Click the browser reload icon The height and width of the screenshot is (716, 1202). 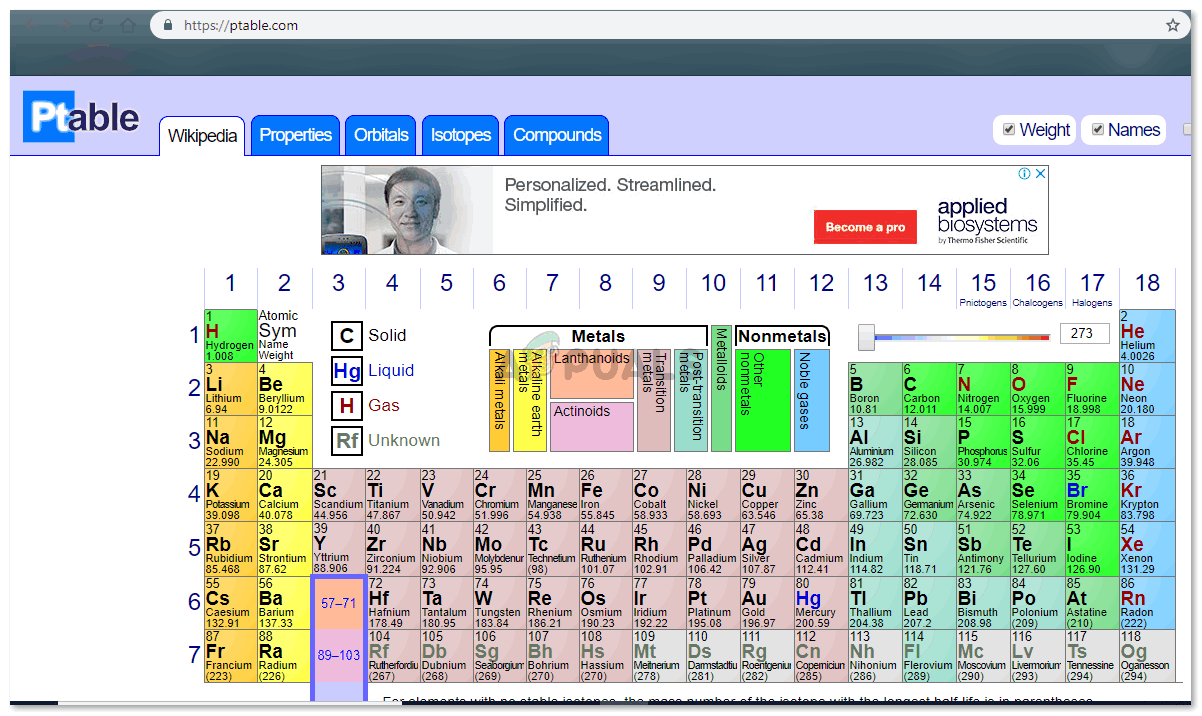(96, 25)
